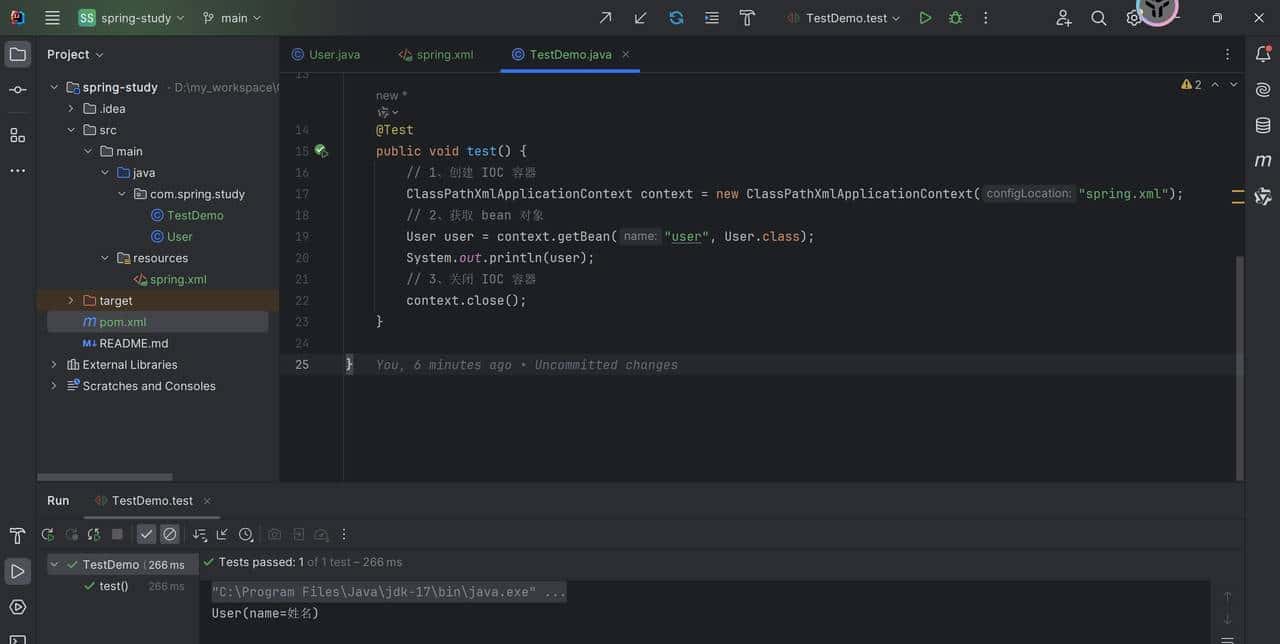Viewport: 1280px width, 644px height.
Task: Select pom.xml in the project tree
Action: pos(122,322)
